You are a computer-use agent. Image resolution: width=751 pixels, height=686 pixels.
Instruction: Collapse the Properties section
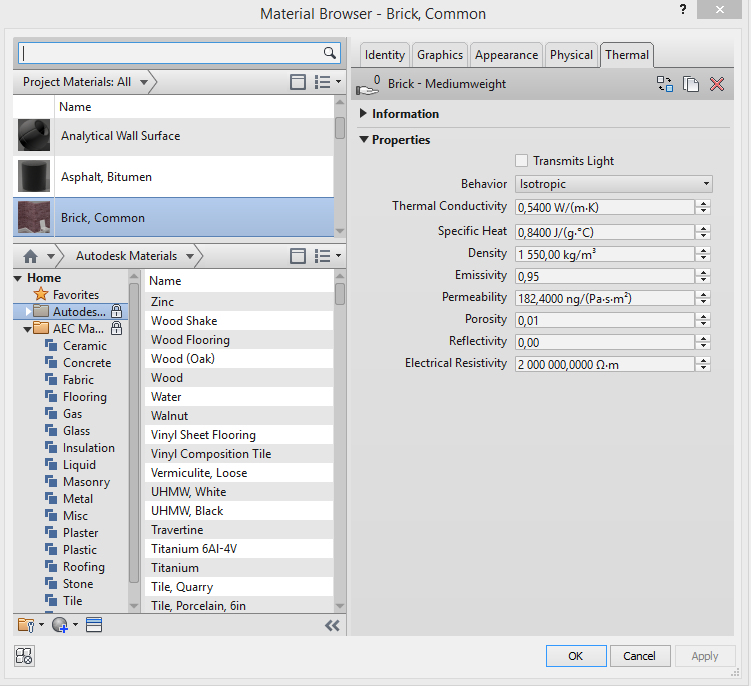tap(364, 139)
